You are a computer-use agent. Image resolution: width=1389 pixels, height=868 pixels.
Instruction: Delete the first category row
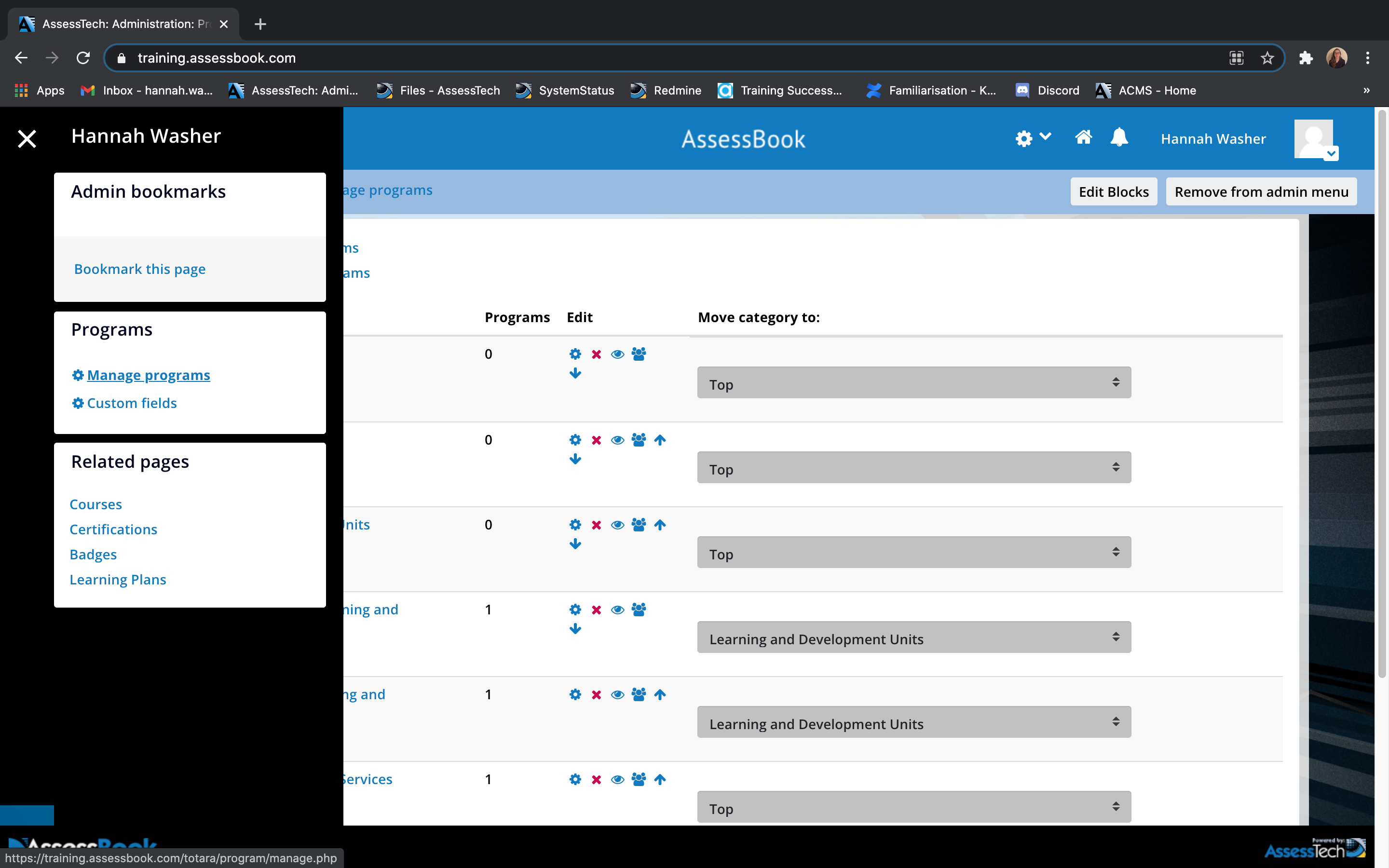596,354
